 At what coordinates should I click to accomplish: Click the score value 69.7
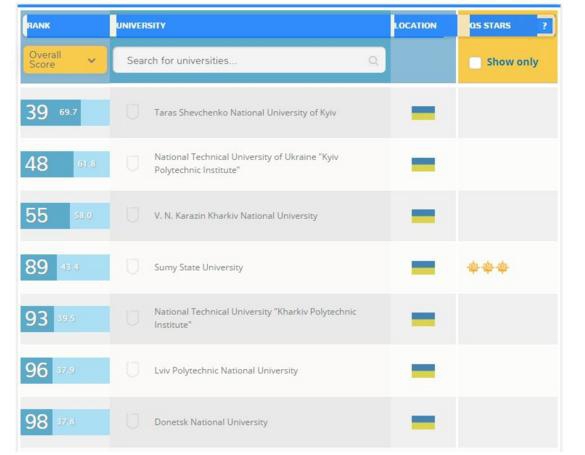tap(68, 112)
